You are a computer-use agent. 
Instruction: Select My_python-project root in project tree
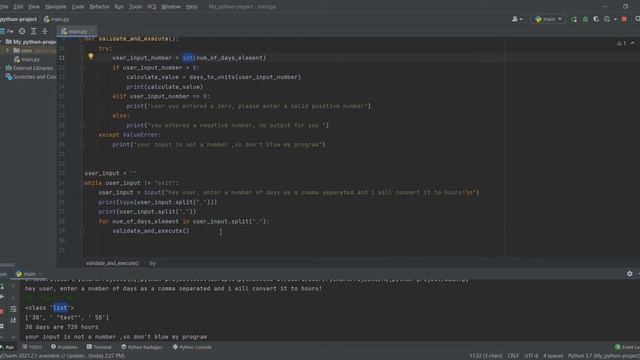coord(31,42)
